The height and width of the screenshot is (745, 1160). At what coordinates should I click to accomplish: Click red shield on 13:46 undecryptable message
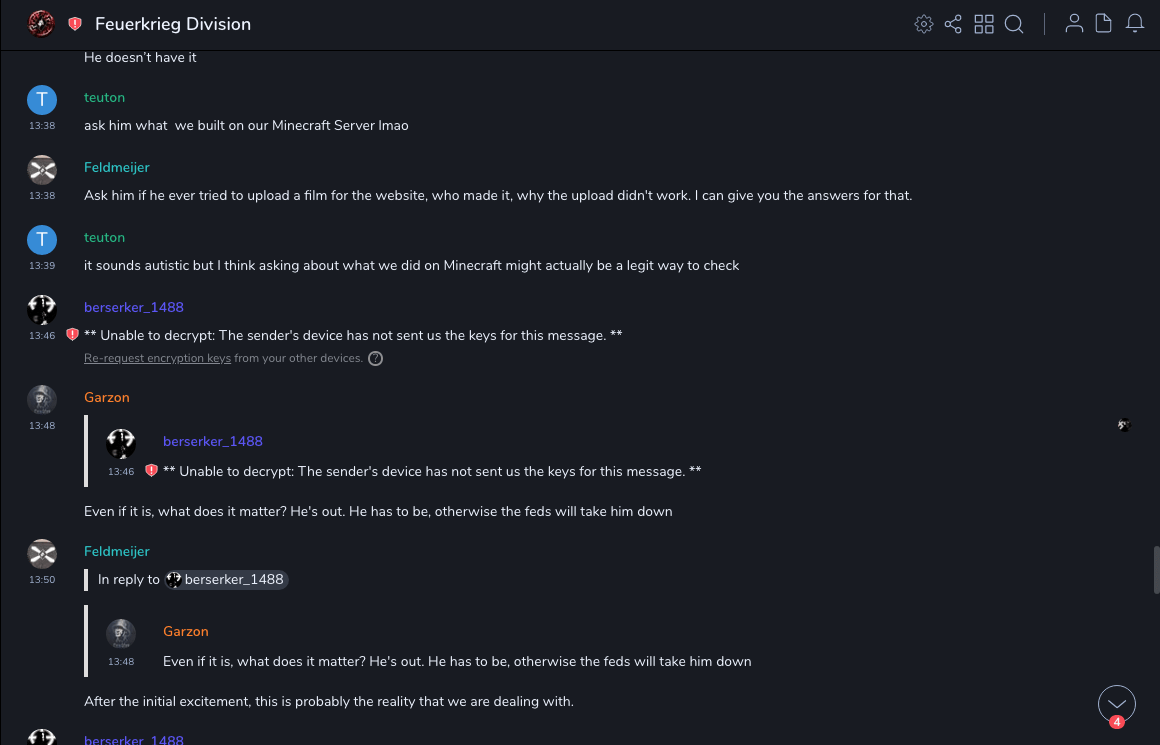tap(72, 335)
